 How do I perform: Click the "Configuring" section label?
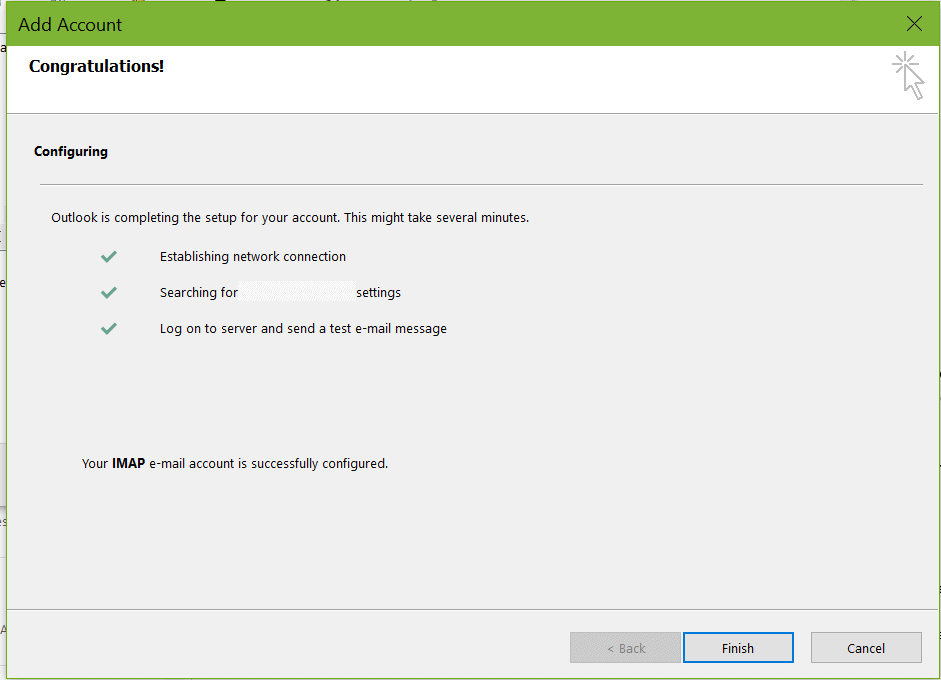[71, 151]
